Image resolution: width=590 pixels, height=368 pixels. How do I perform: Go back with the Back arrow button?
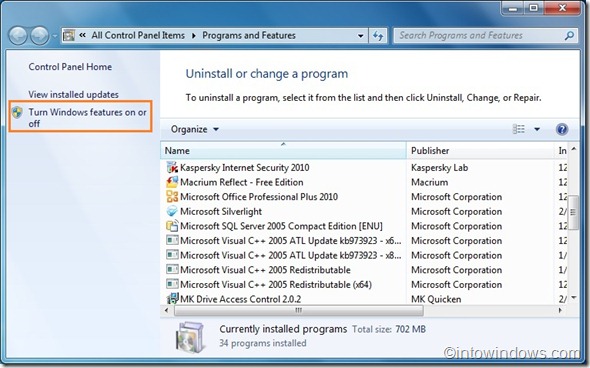(18, 36)
